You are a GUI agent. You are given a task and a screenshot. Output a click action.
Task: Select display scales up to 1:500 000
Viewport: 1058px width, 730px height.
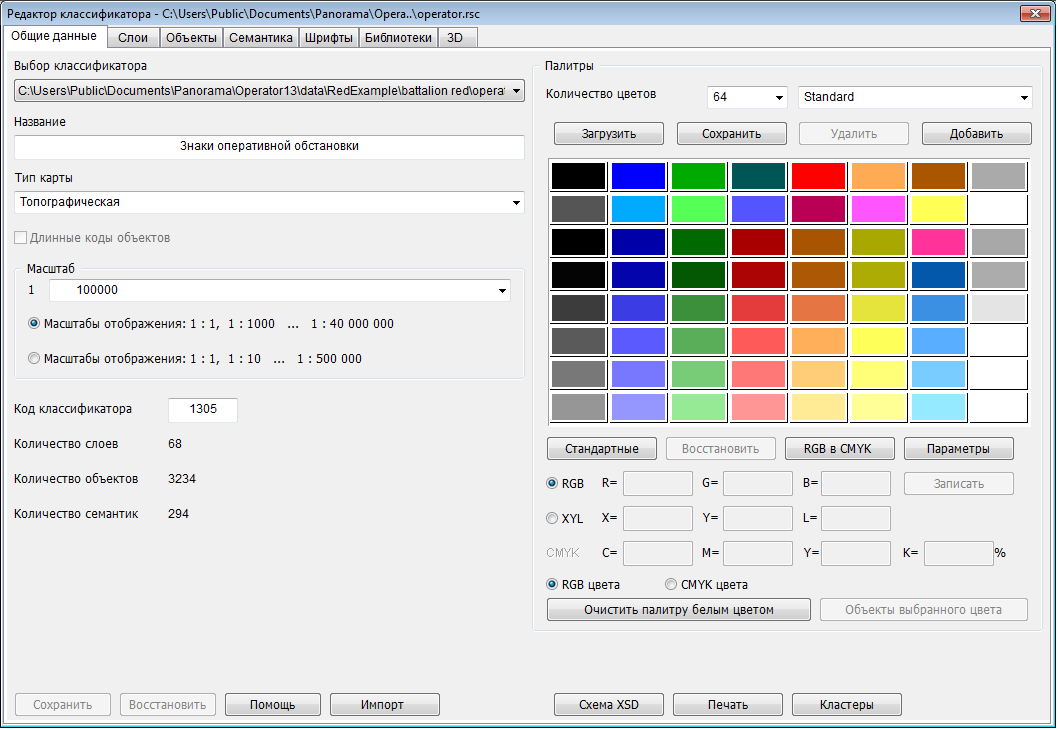click(x=35, y=358)
